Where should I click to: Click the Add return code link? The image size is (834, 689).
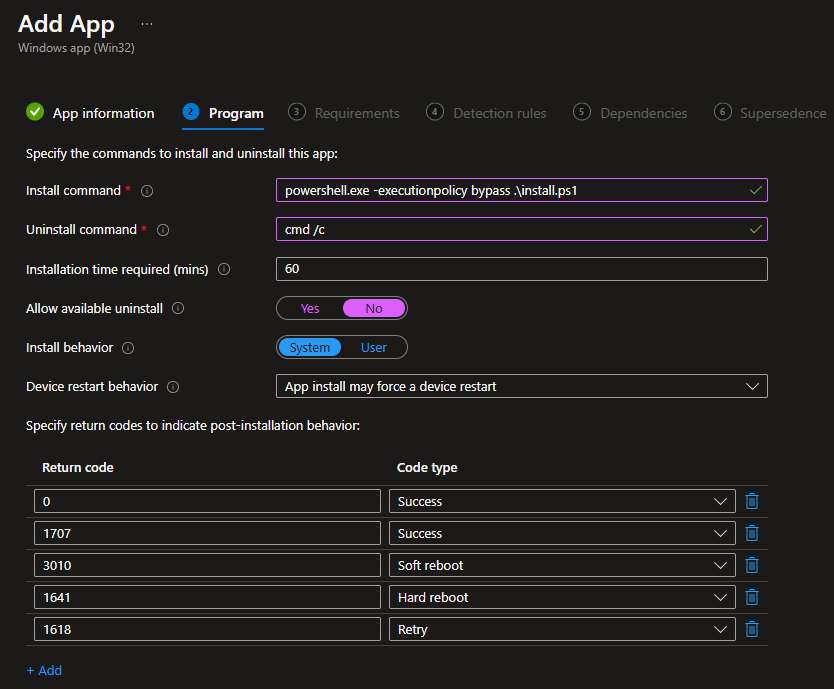click(x=44, y=670)
